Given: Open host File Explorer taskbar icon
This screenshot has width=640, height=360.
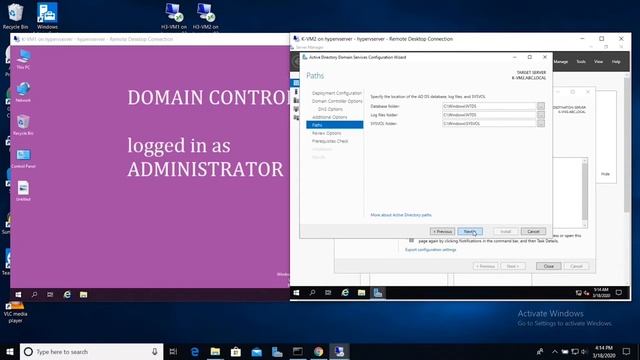Looking at the screenshot, I should click(x=215, y=351).
